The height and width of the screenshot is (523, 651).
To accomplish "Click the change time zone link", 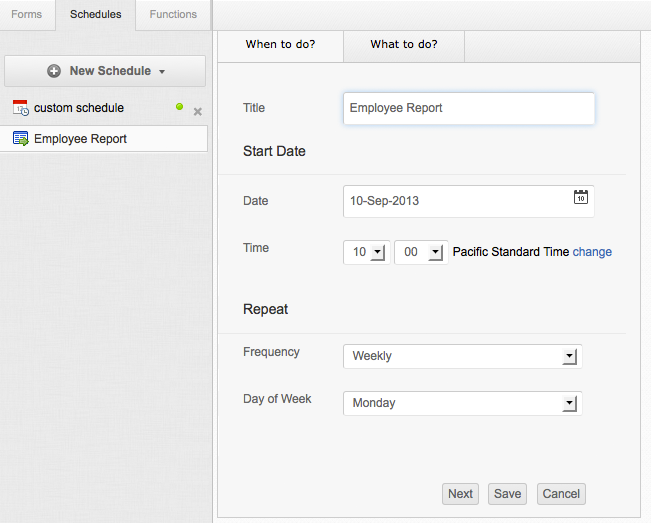I will 592,252.
